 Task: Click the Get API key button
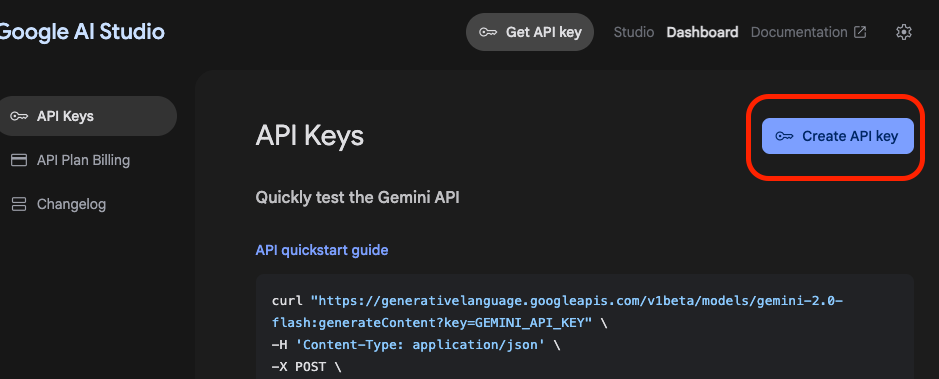click(530, 32)
